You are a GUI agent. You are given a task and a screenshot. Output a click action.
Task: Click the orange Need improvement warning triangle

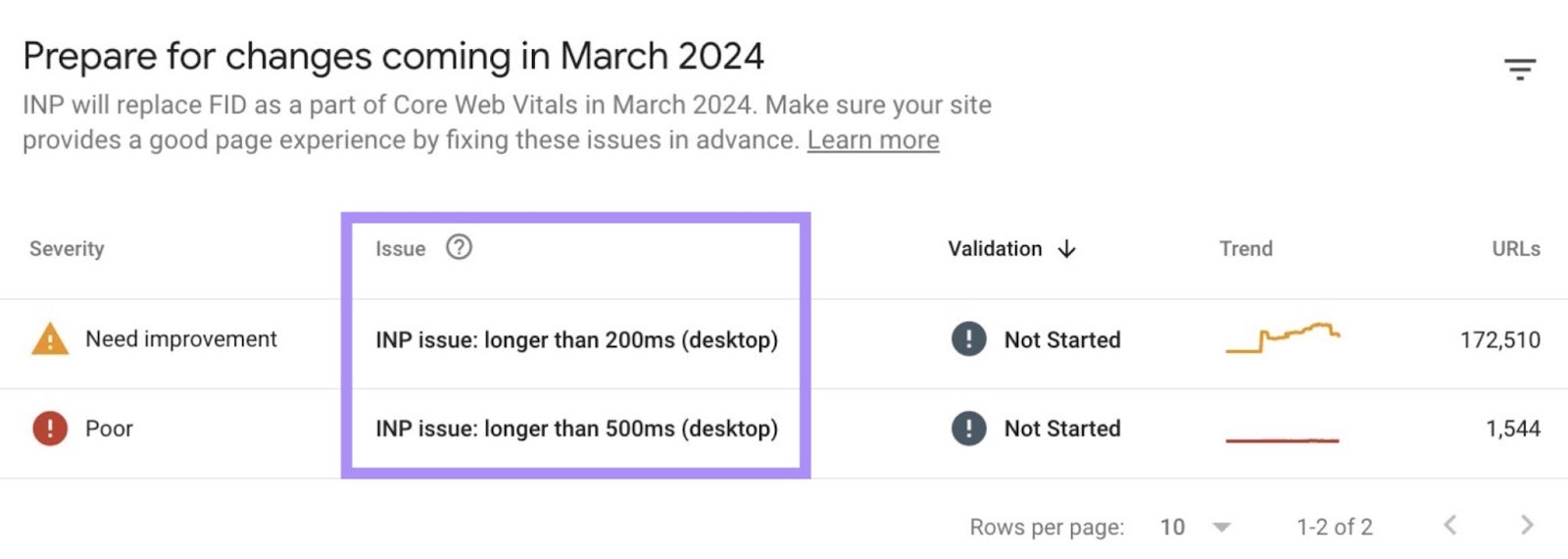[50, 339]
